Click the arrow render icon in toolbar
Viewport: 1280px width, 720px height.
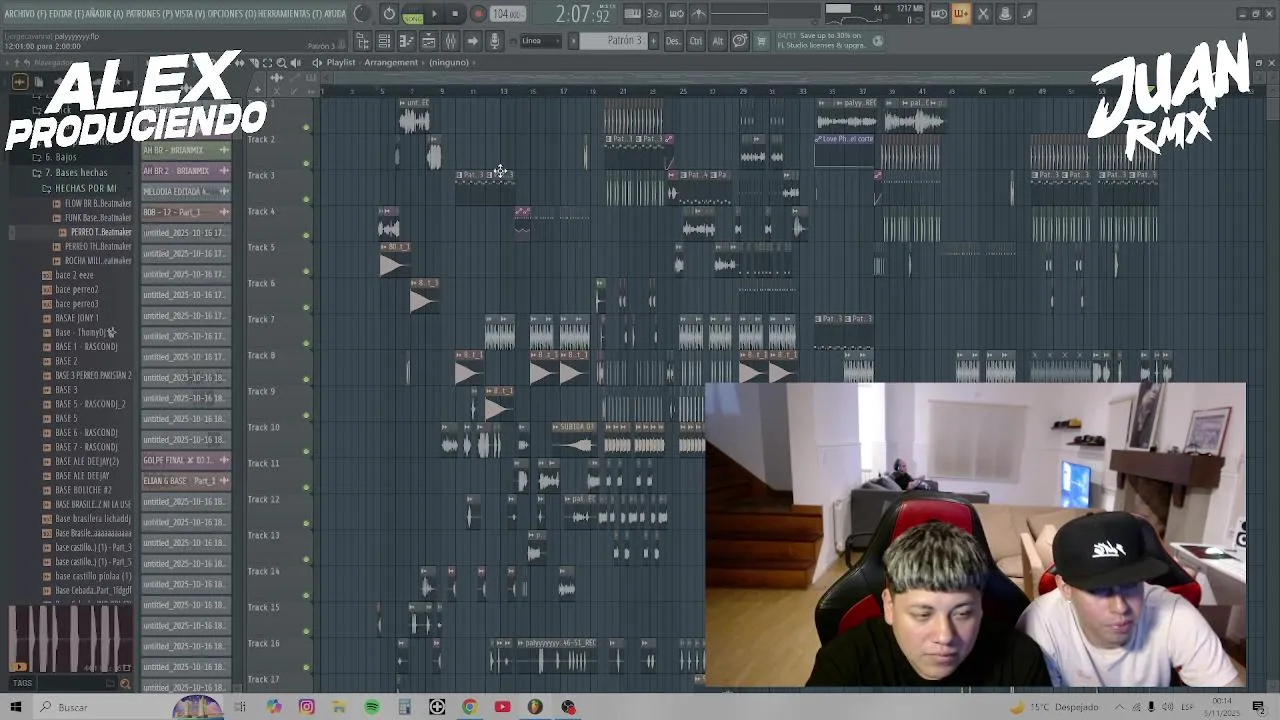point(473,41)
